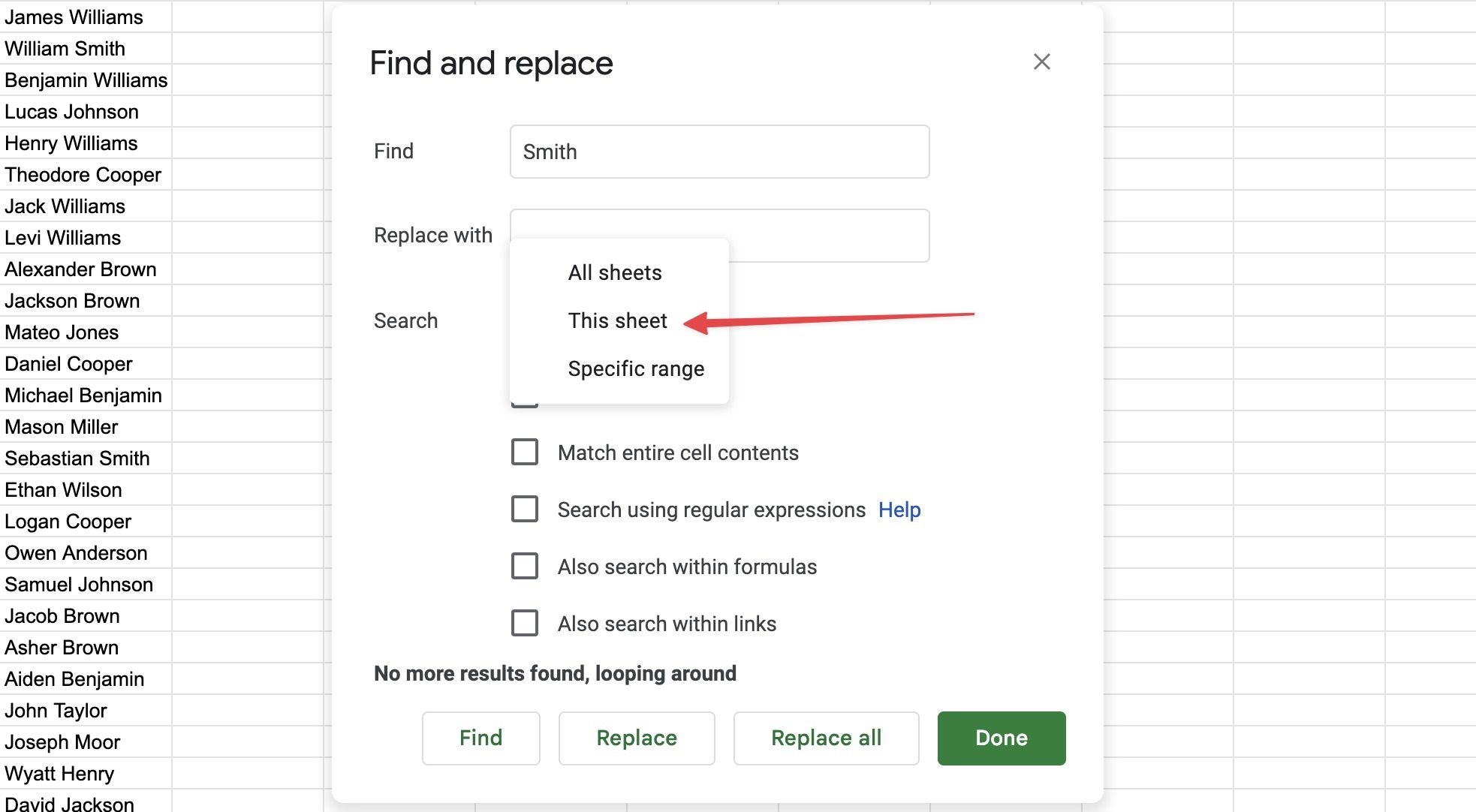This screenshot has width=1476, height=812.
Task: Check Also search within formulas
Action: coord(525,567)
